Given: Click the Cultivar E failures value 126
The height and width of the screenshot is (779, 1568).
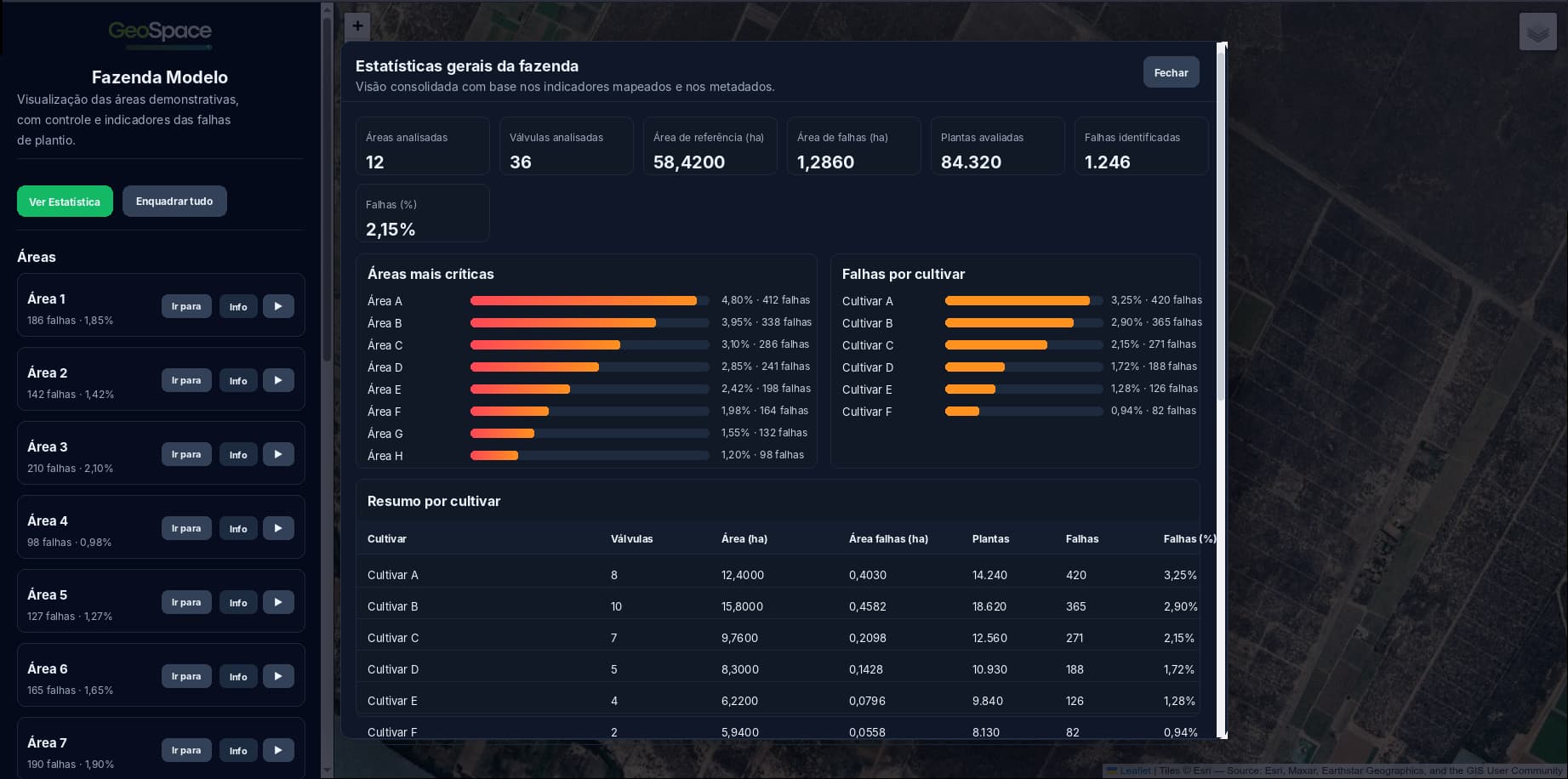Looking at the screenshot, I should tap(1075, 701).
